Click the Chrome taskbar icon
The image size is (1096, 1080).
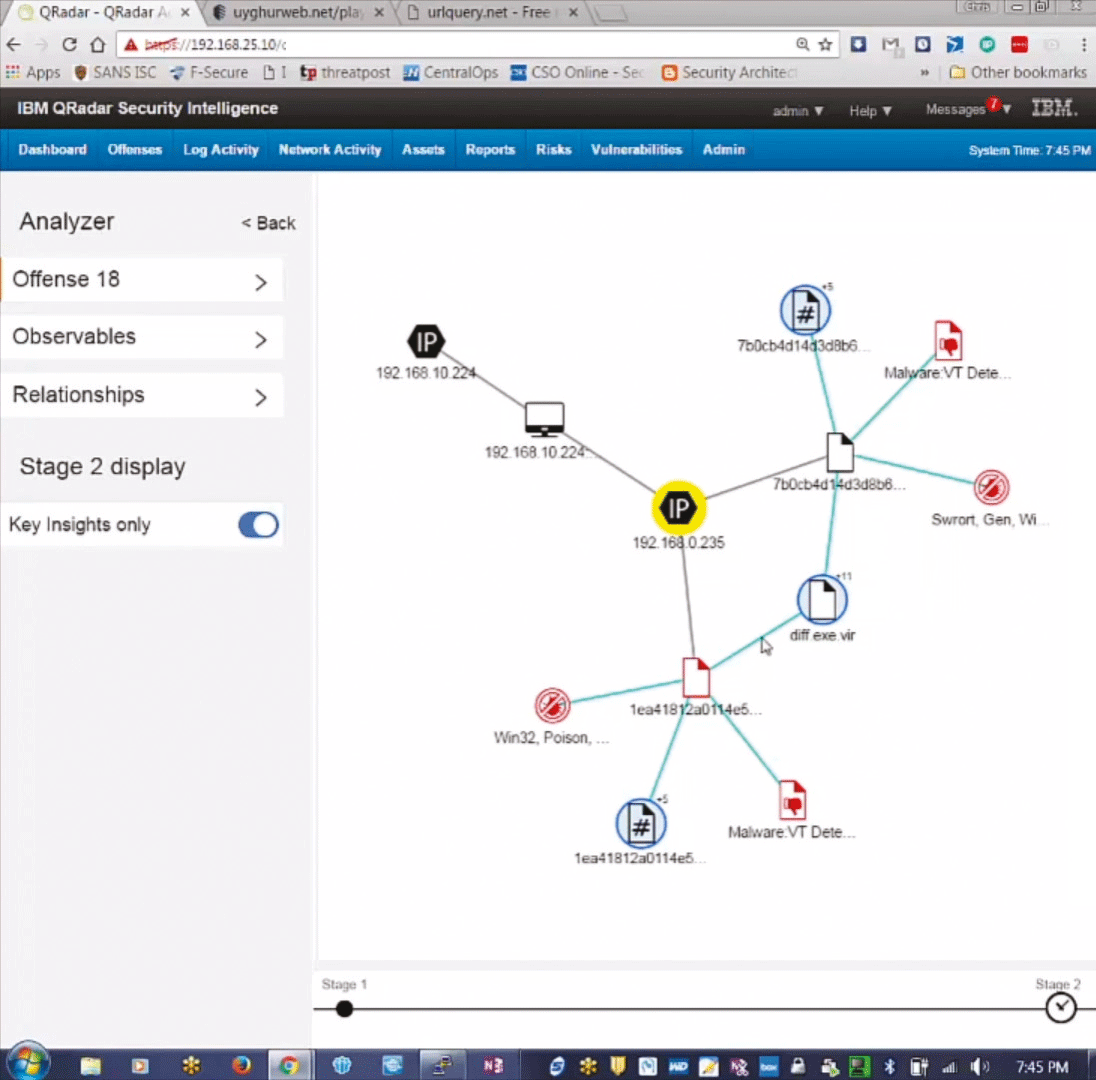[288, 1065]
